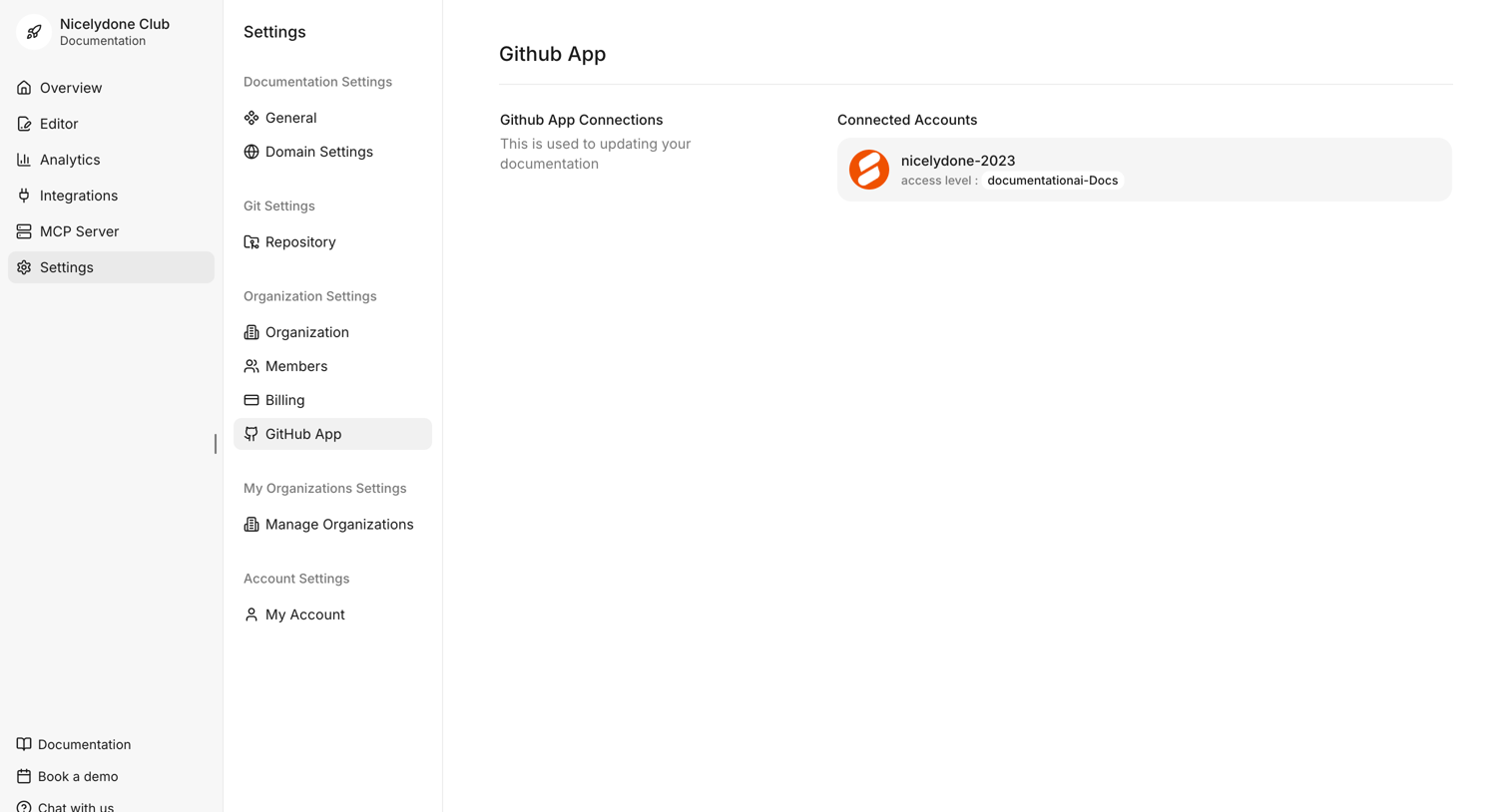The width and height of the screenshot is (1509, 812).
Task: Click the MCP Server icon
Action: click(24, 231)
